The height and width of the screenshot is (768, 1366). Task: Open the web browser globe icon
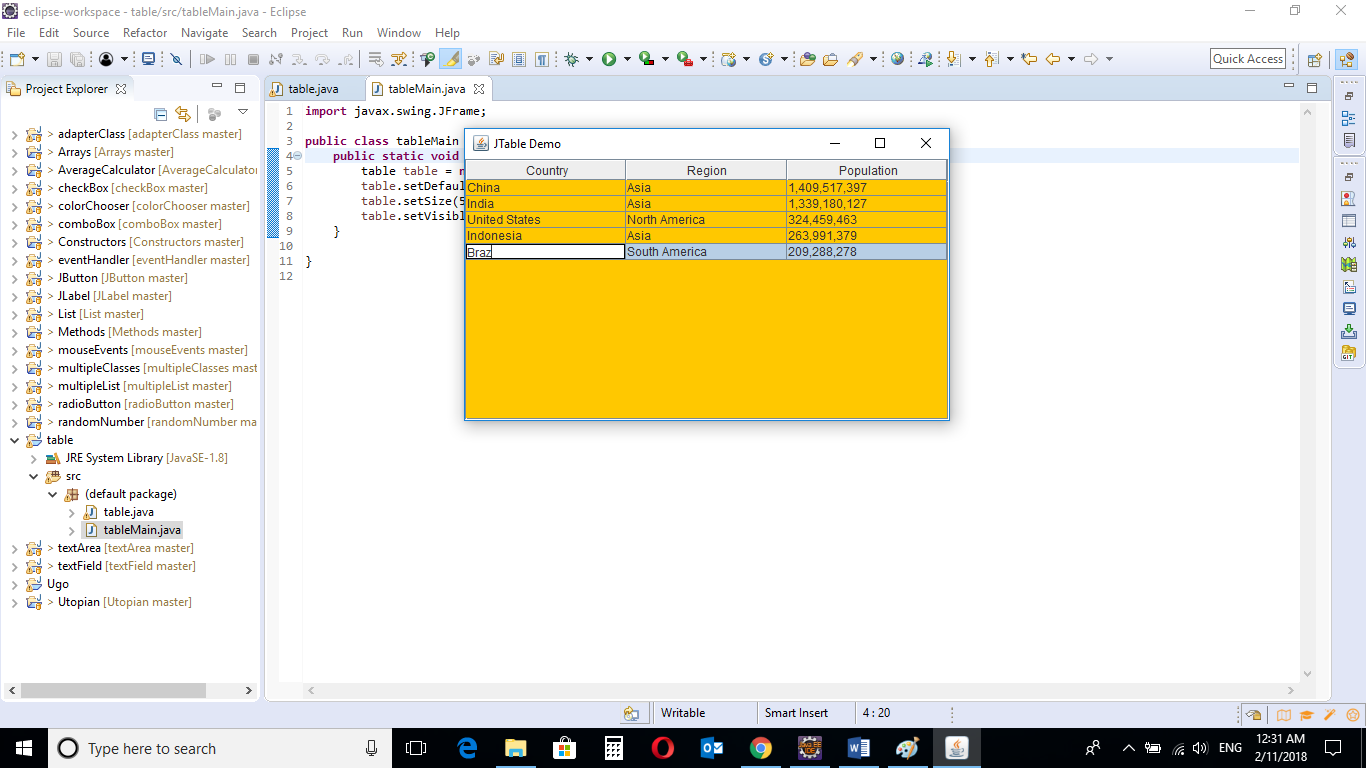click(x=897, y=59)
